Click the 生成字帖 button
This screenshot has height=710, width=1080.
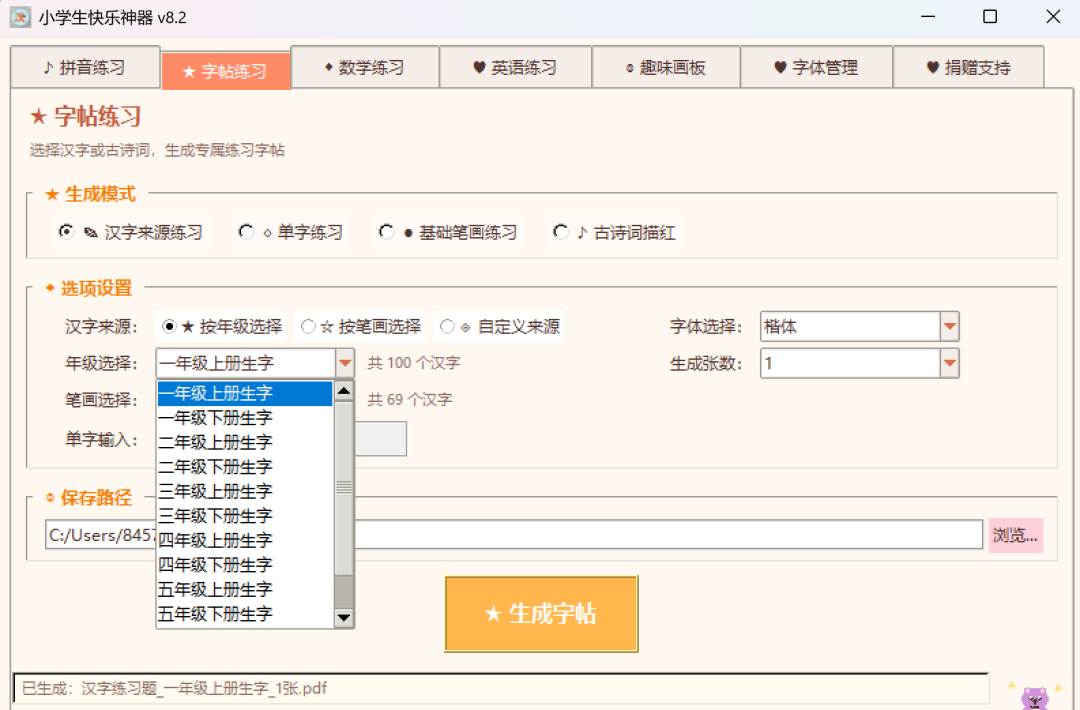click(541, 614)
